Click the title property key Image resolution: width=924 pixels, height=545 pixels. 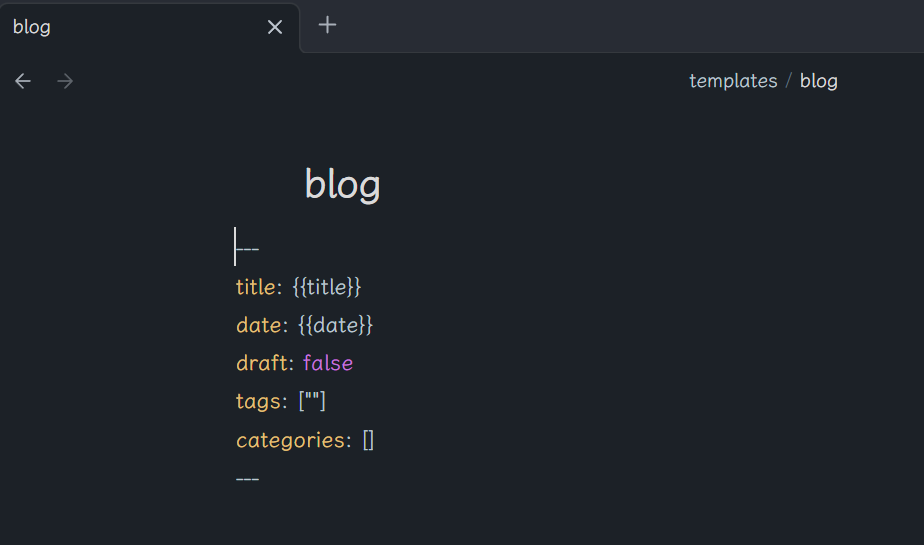(x=255, y=288)
